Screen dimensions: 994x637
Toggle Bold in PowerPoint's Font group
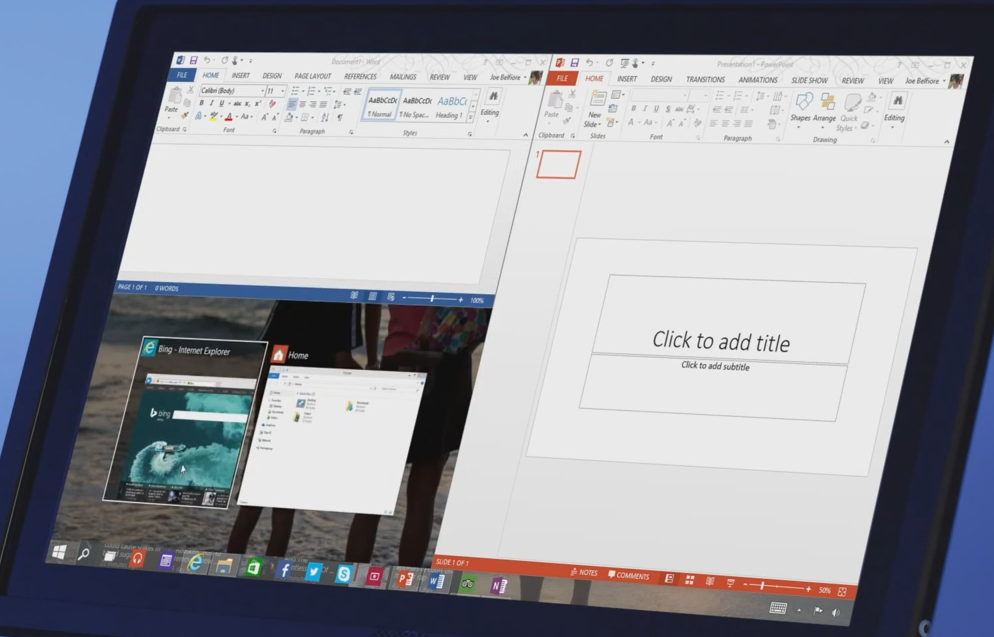tap(633, 108)
